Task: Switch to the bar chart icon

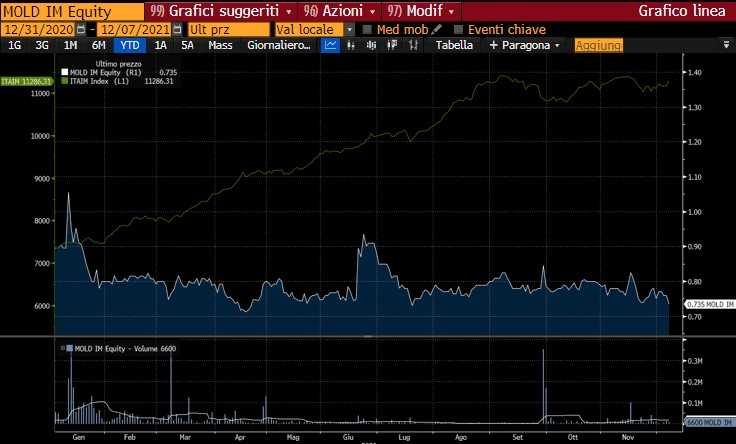Action: [351, 45]
